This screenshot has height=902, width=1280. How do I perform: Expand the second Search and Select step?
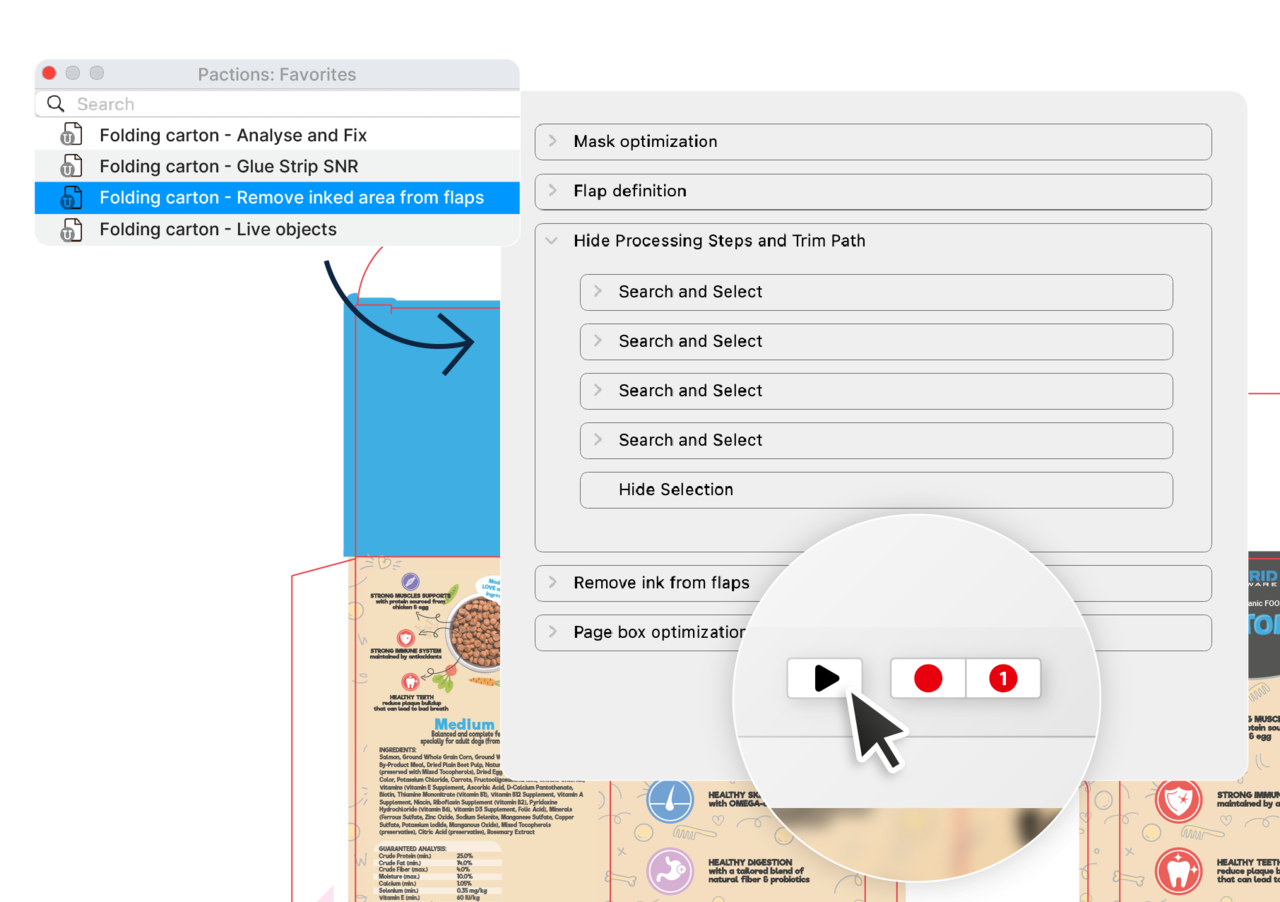coord(598,341)
